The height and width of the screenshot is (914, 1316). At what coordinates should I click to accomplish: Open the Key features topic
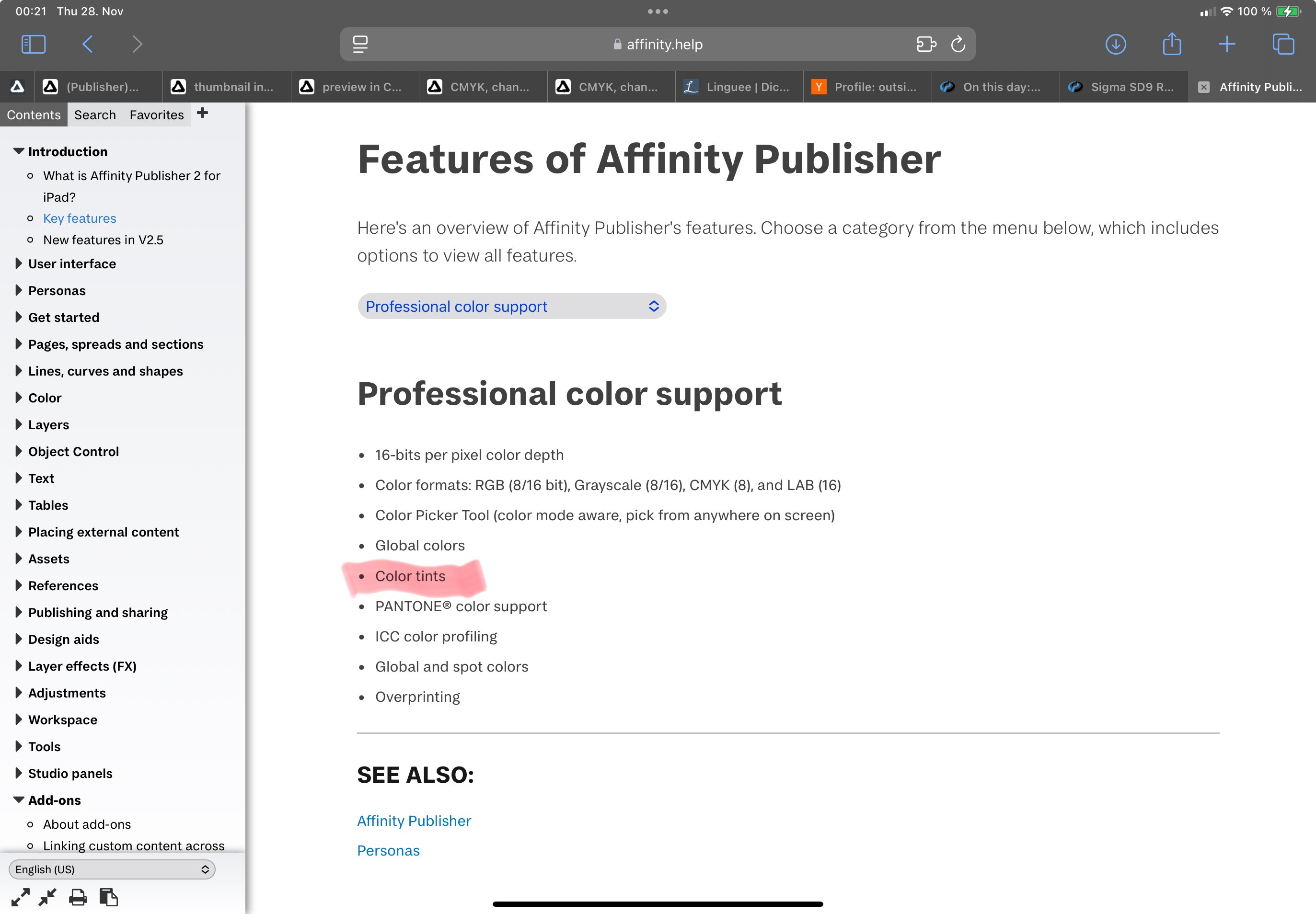coord(80,218)
